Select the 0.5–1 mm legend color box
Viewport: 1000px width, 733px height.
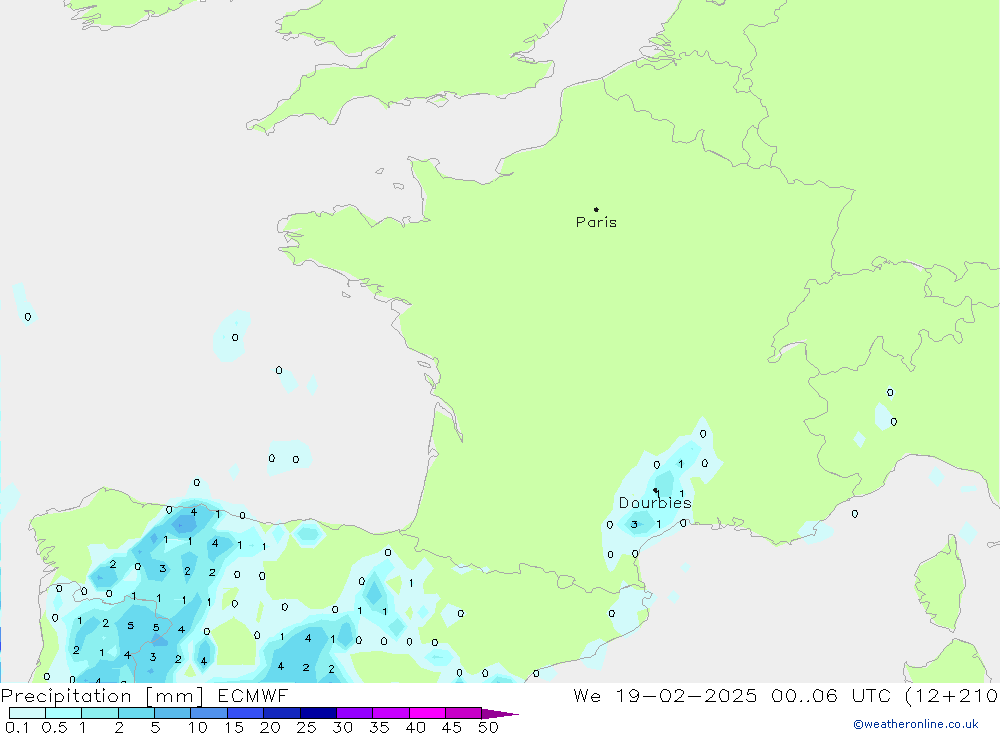click(x=64, y=713)
